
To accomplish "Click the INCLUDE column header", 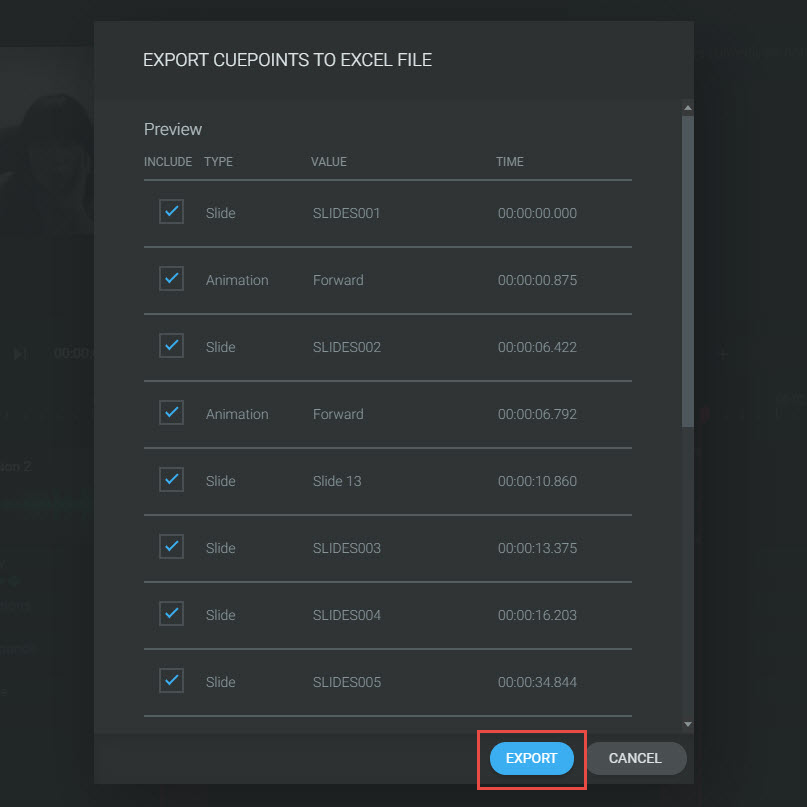I will click(168, 162).
